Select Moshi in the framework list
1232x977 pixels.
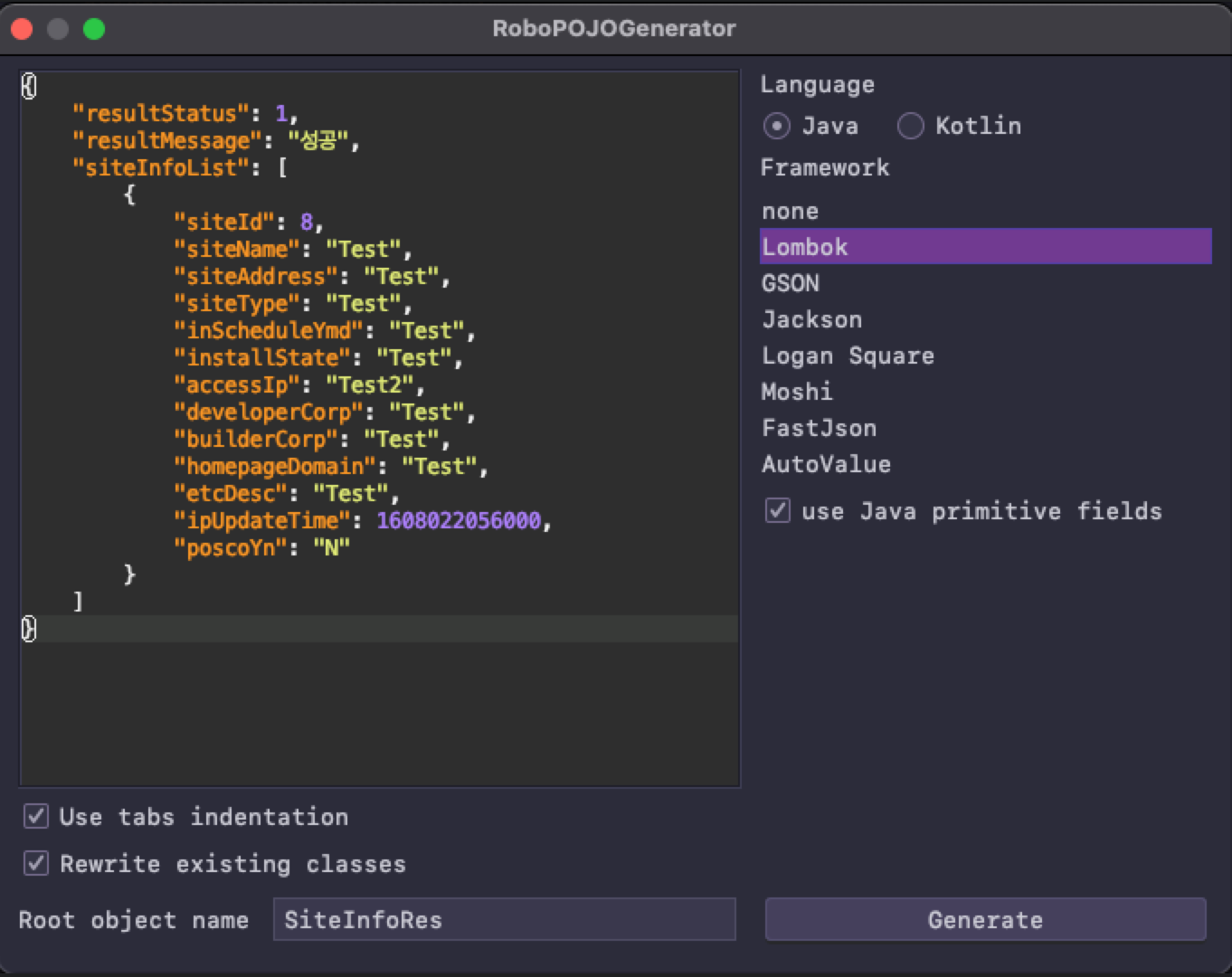point(986,392)
